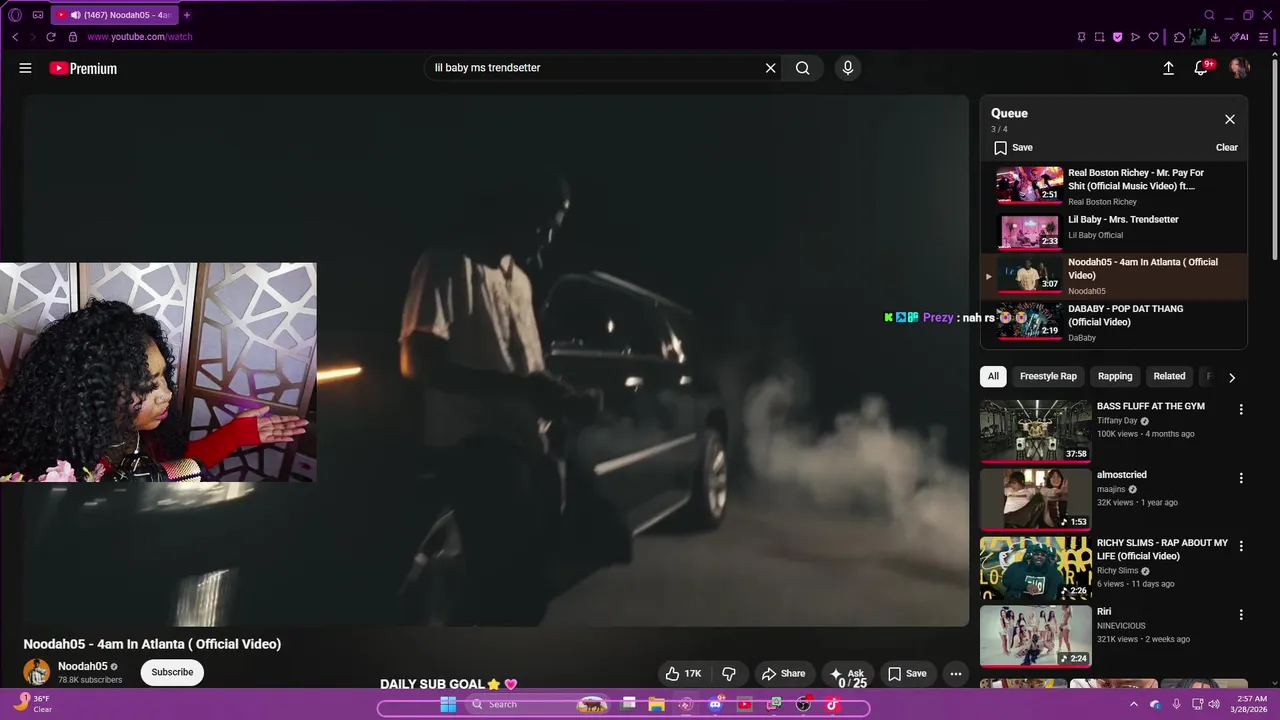Open File Explorer from the taskbar
1280x720 pixels.
click(656, 704)
